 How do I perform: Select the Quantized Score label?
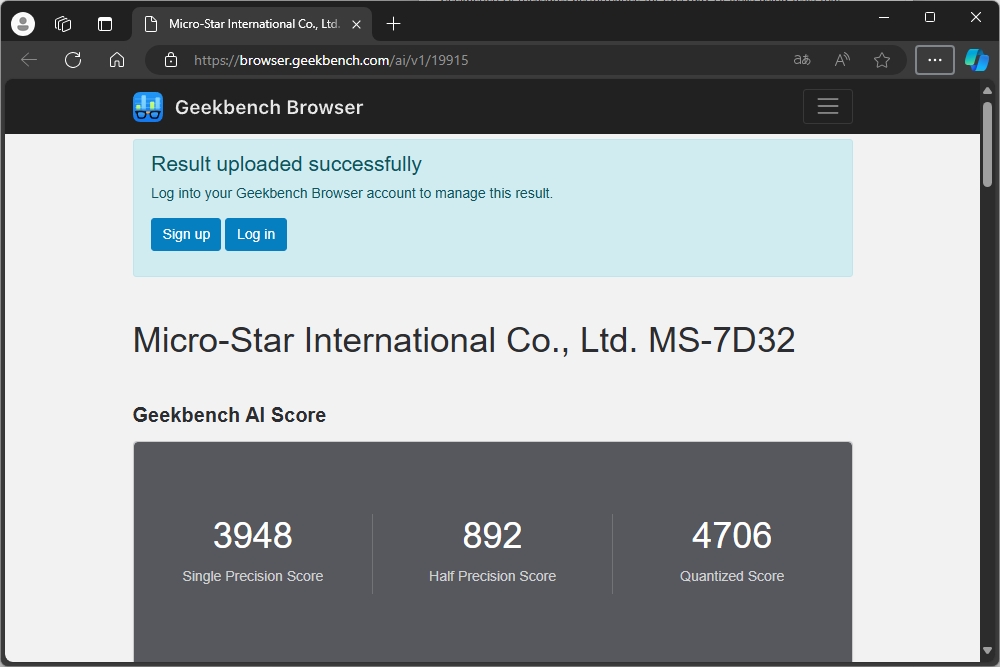pos(732,576)
